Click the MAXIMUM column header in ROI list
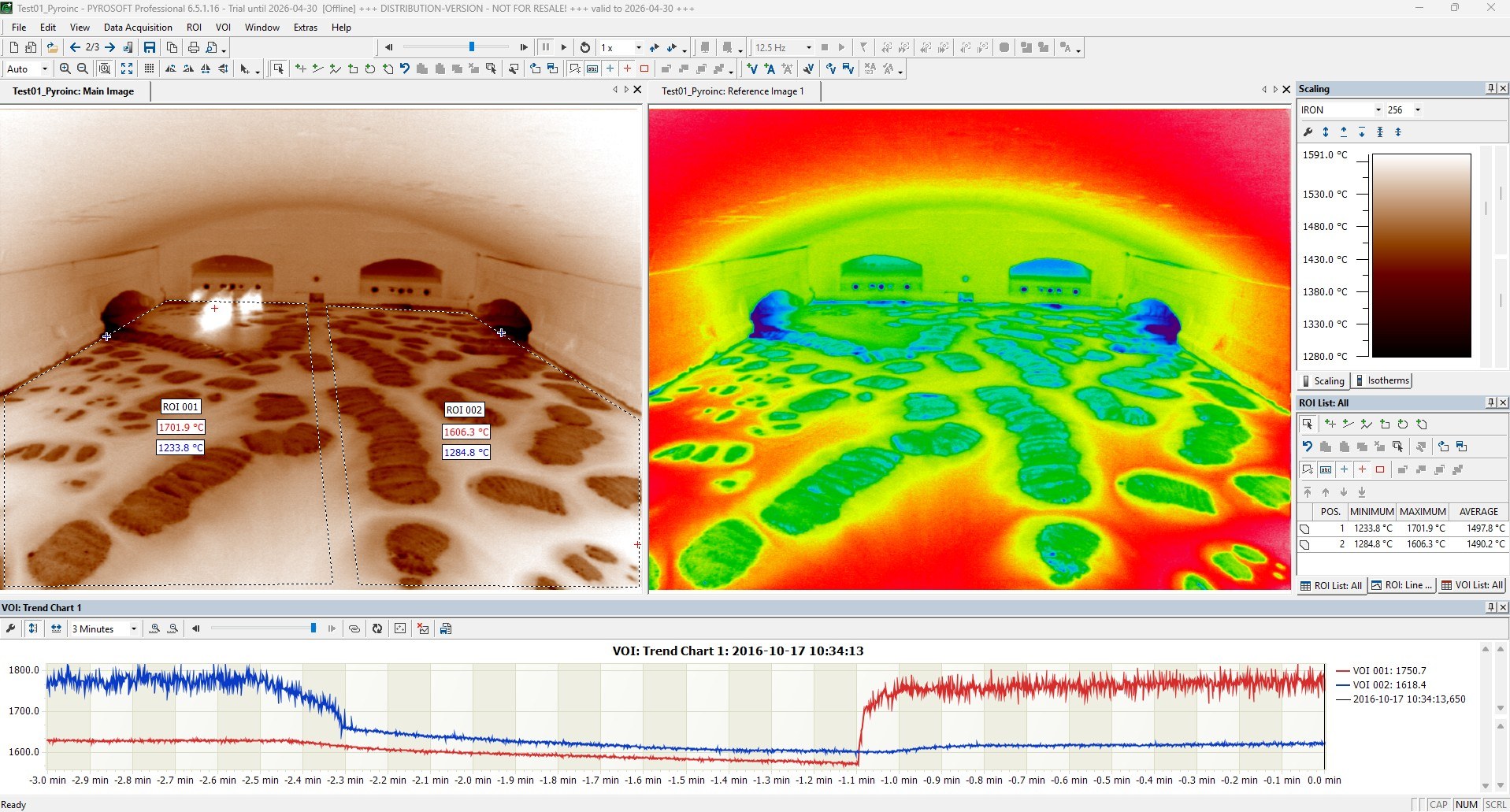 pos(1422,511)
